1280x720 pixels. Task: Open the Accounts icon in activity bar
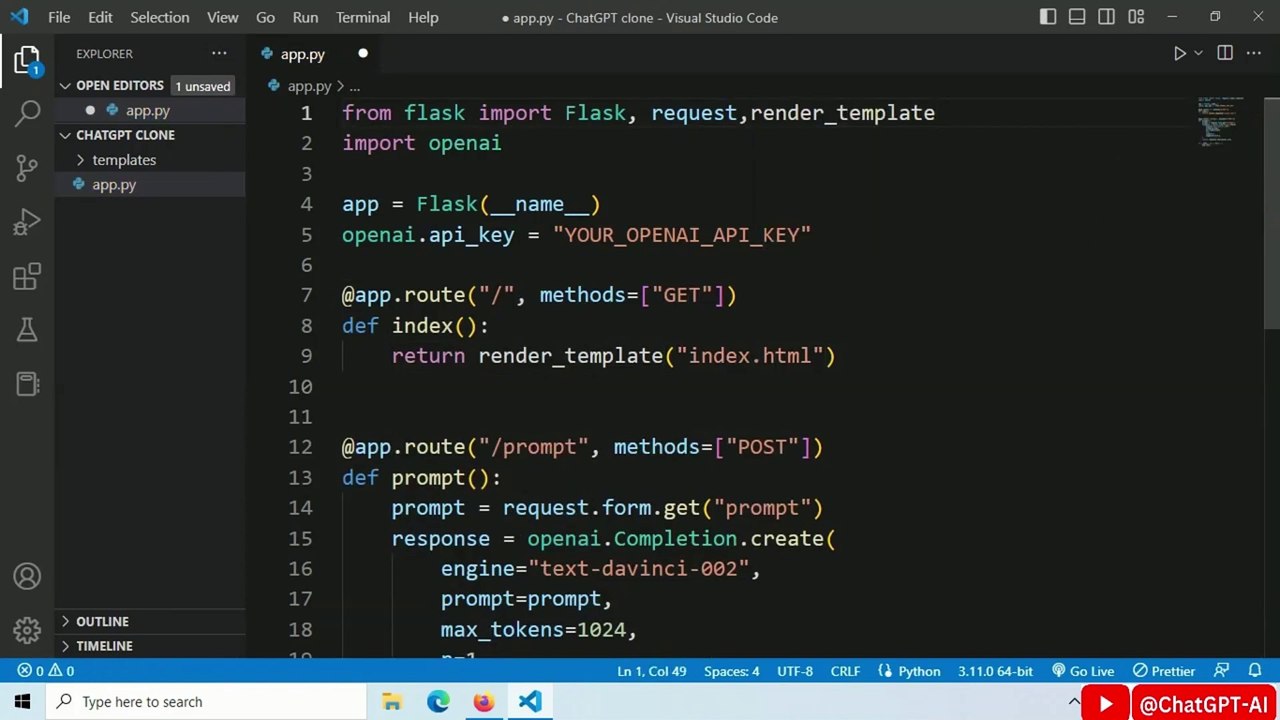tap(27, 576)
